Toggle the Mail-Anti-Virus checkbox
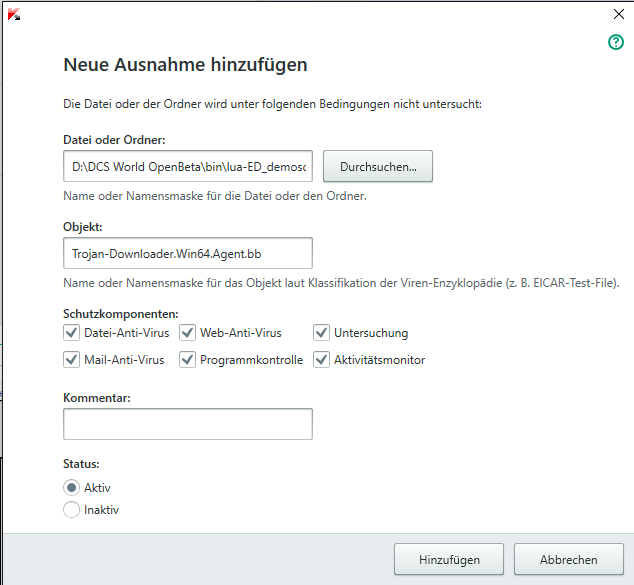The image size is (634, 585). click(x=72, y=359)
